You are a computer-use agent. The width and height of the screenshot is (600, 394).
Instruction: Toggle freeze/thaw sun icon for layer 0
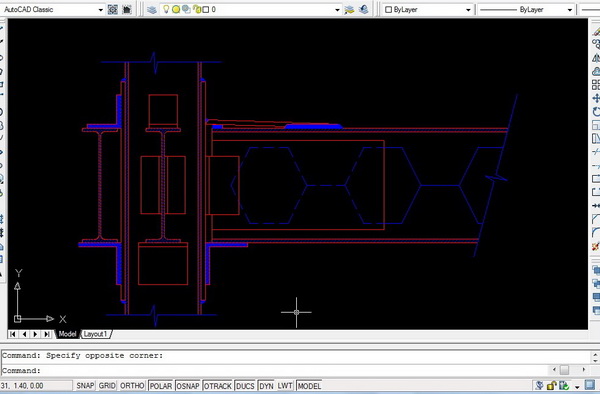tap(176, 10)
